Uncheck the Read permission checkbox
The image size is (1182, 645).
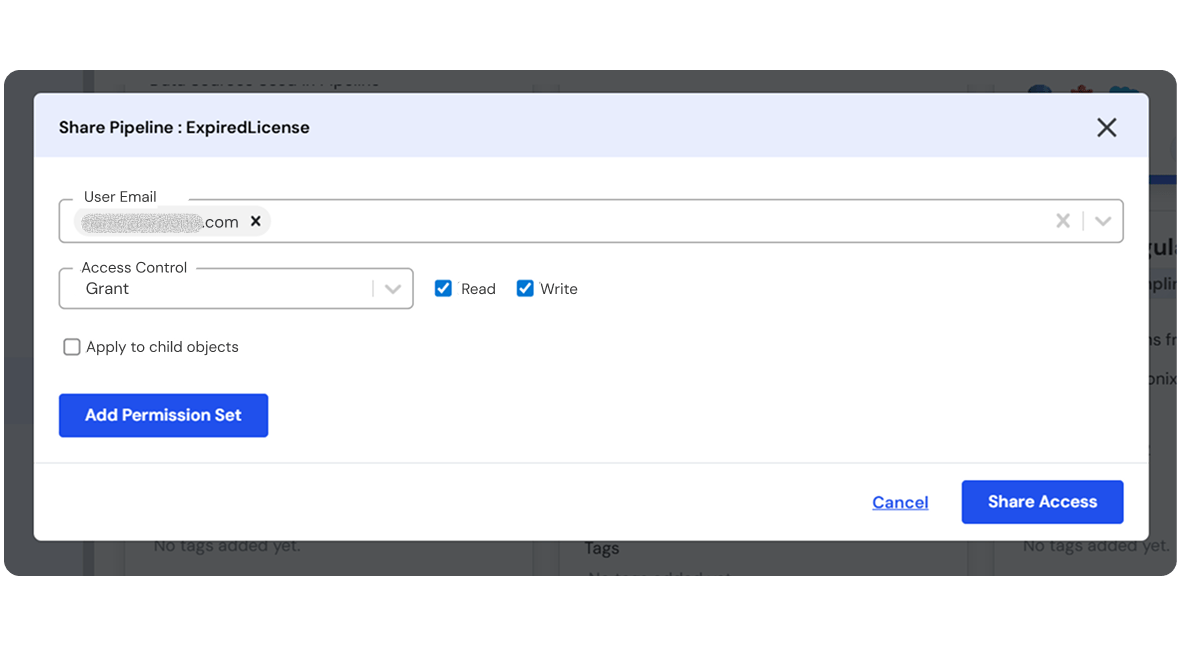tap(443, 289)
